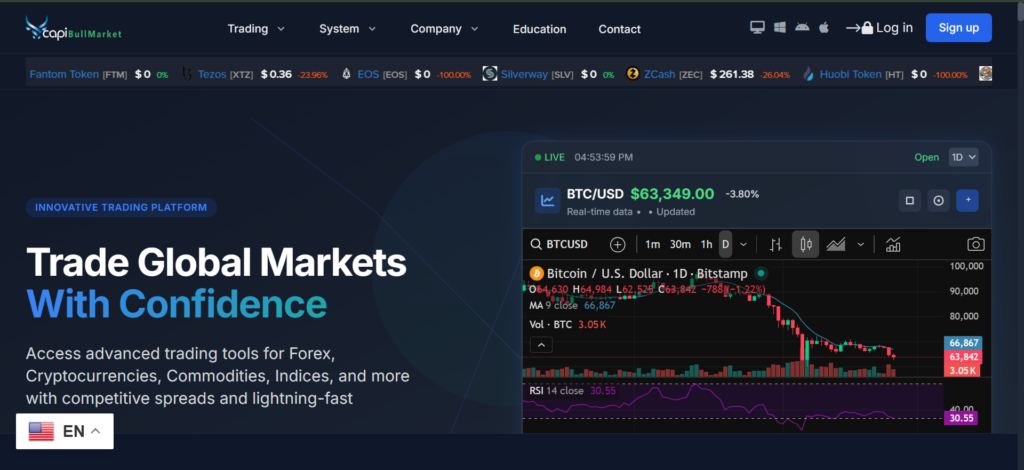This screenshot has width=1024, height=470.
Task: Click the 30.55 purple RSI axis label
Action: 961,418
